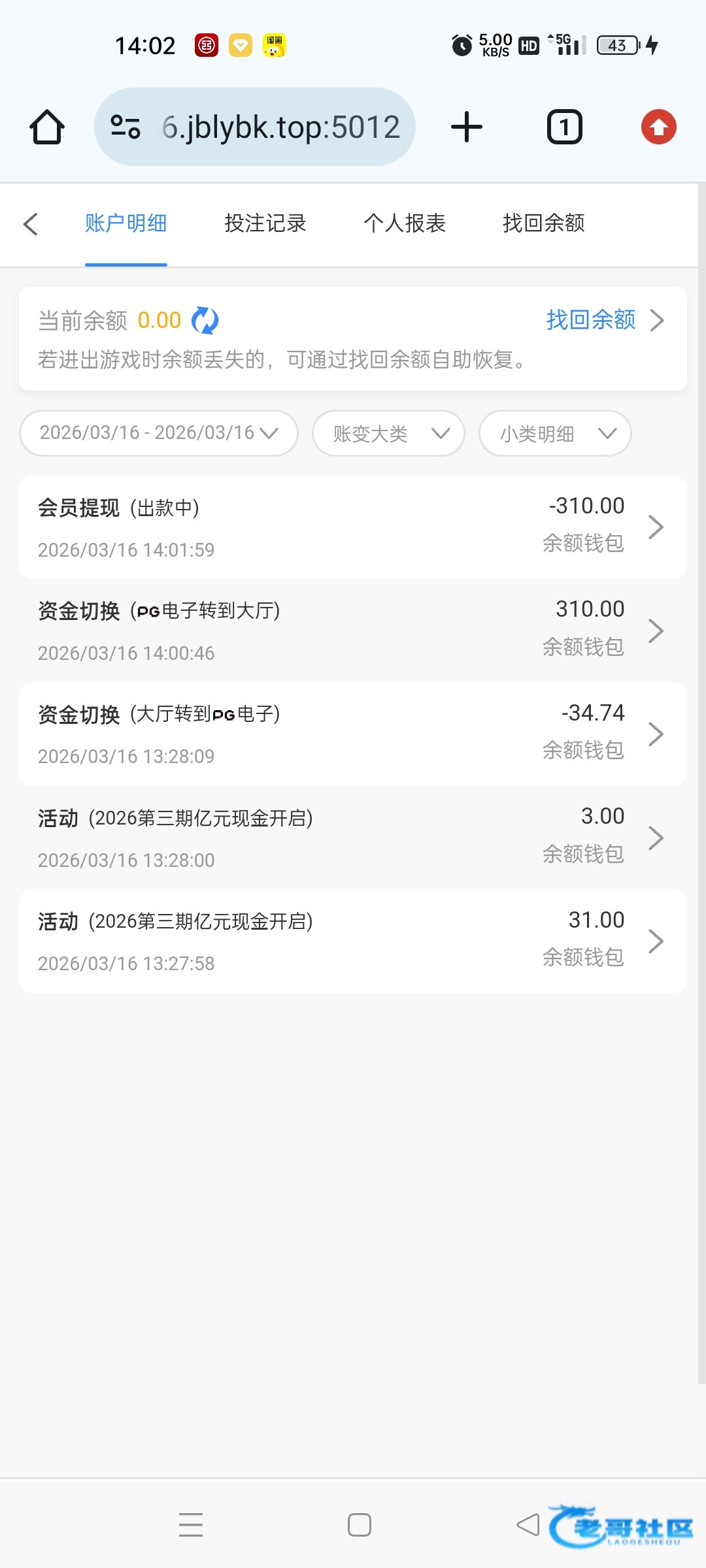Tap the red upload arrow icon
This screenshot has height=1568, width=706.
click(x=658, y=127)
